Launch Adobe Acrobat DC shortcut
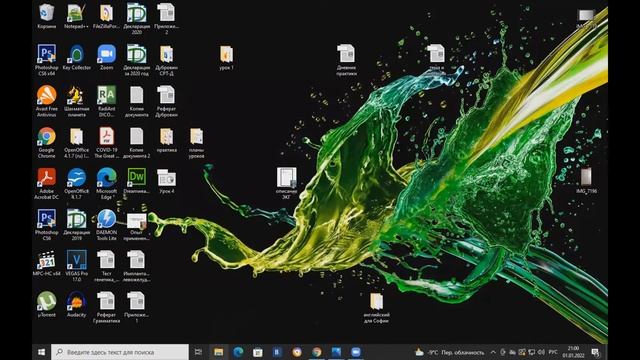 point(47,184)
